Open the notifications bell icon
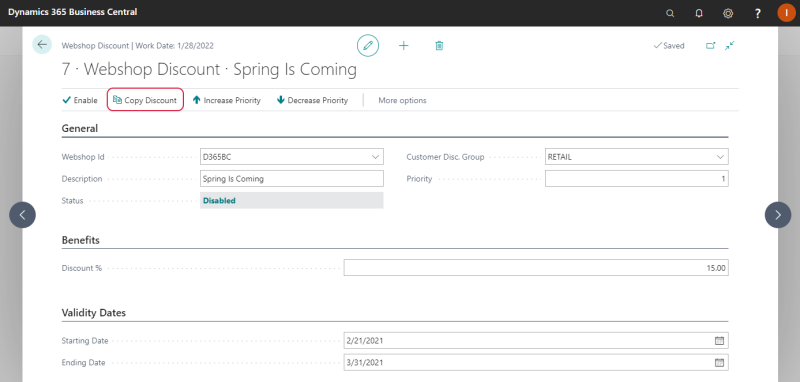This screenshot has height=382, width=800. coord(699,13)
